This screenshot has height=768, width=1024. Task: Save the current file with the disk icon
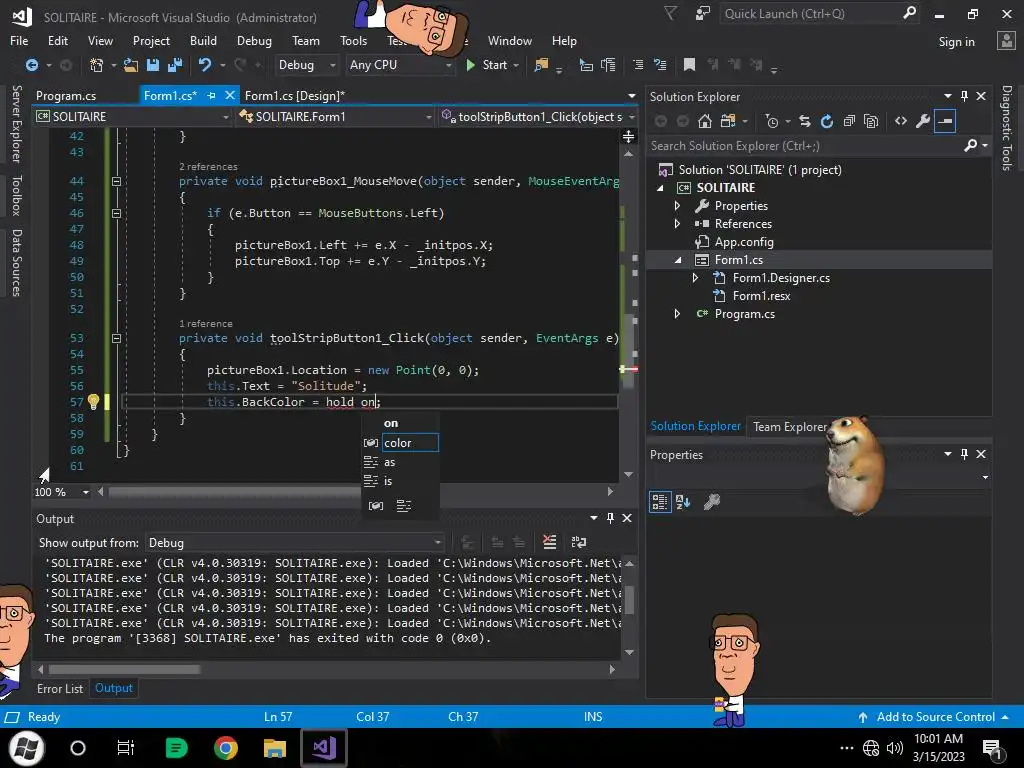(x=153, y=65)
